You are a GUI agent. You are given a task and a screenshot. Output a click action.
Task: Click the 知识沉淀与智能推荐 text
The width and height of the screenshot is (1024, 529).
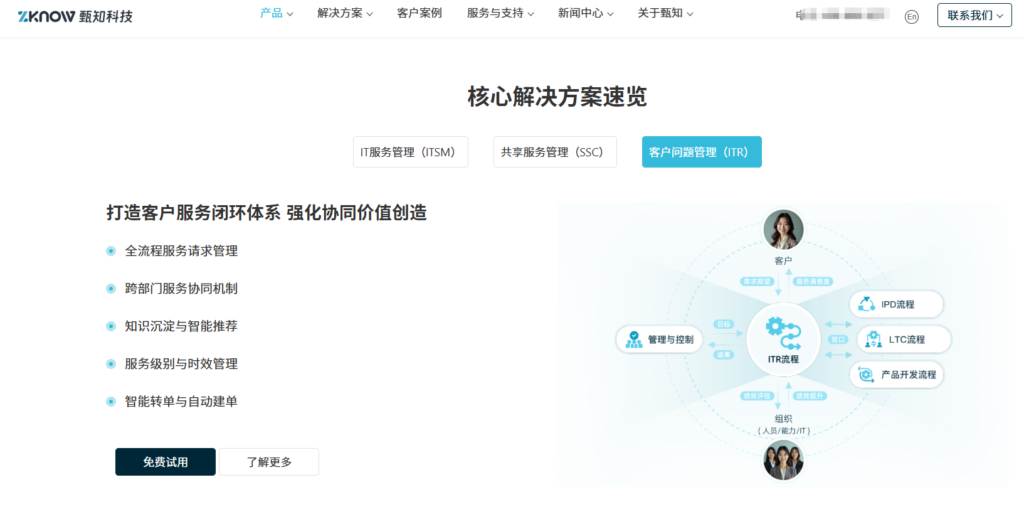click(x=181, y=326)
